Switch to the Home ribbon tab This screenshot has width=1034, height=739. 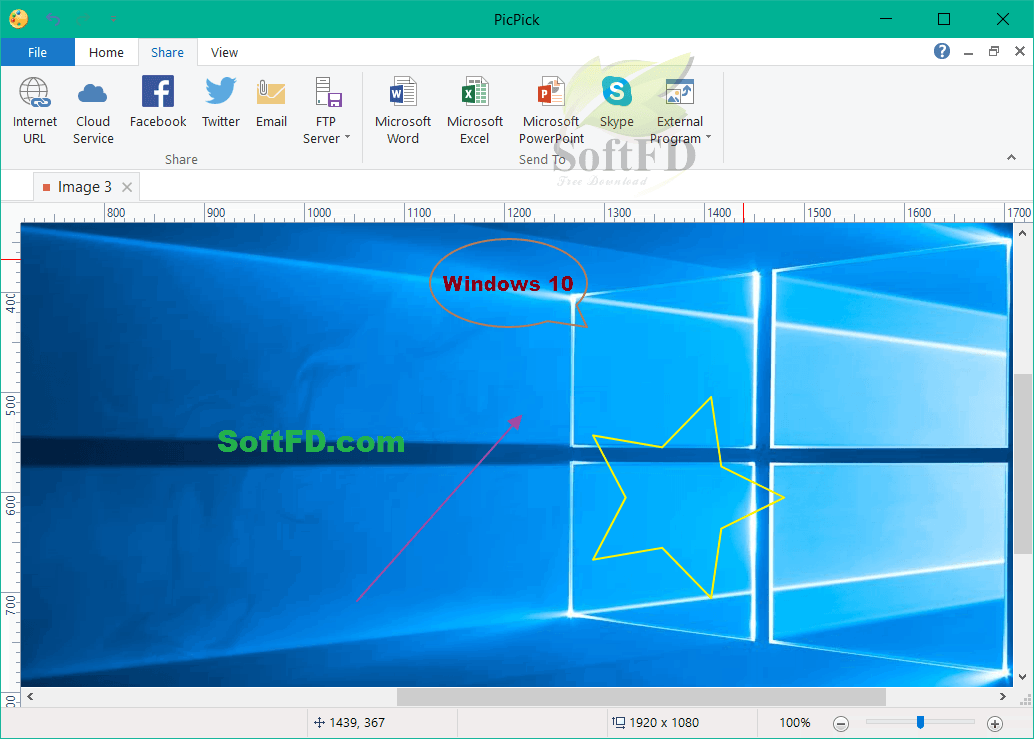(106, 52)
